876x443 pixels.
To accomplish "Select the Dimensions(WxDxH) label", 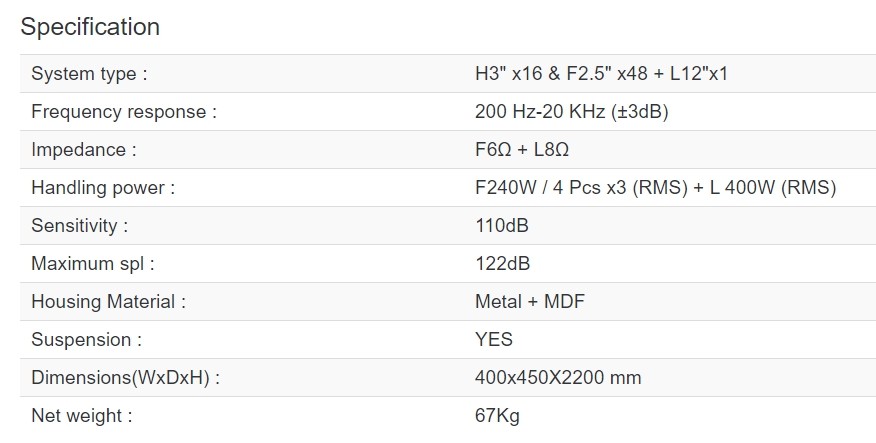I will (x=126, y=378).
